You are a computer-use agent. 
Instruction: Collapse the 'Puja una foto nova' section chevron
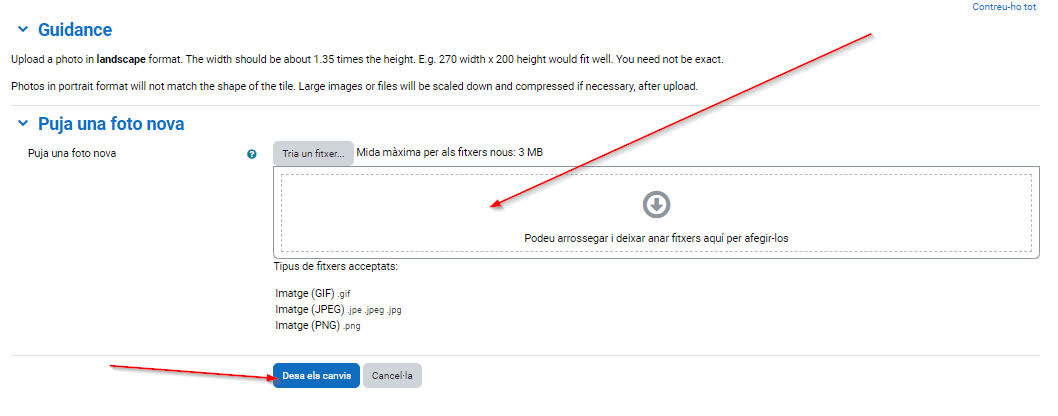pos(22,125)
